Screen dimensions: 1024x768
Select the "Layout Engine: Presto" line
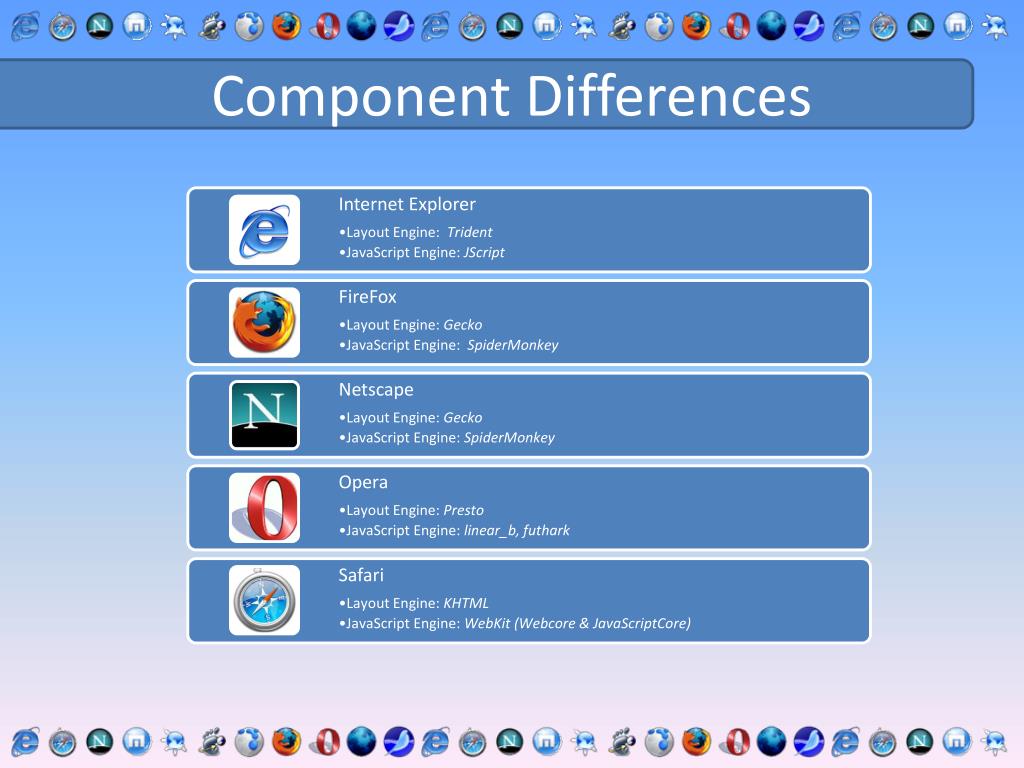click(x=411, y=511)
